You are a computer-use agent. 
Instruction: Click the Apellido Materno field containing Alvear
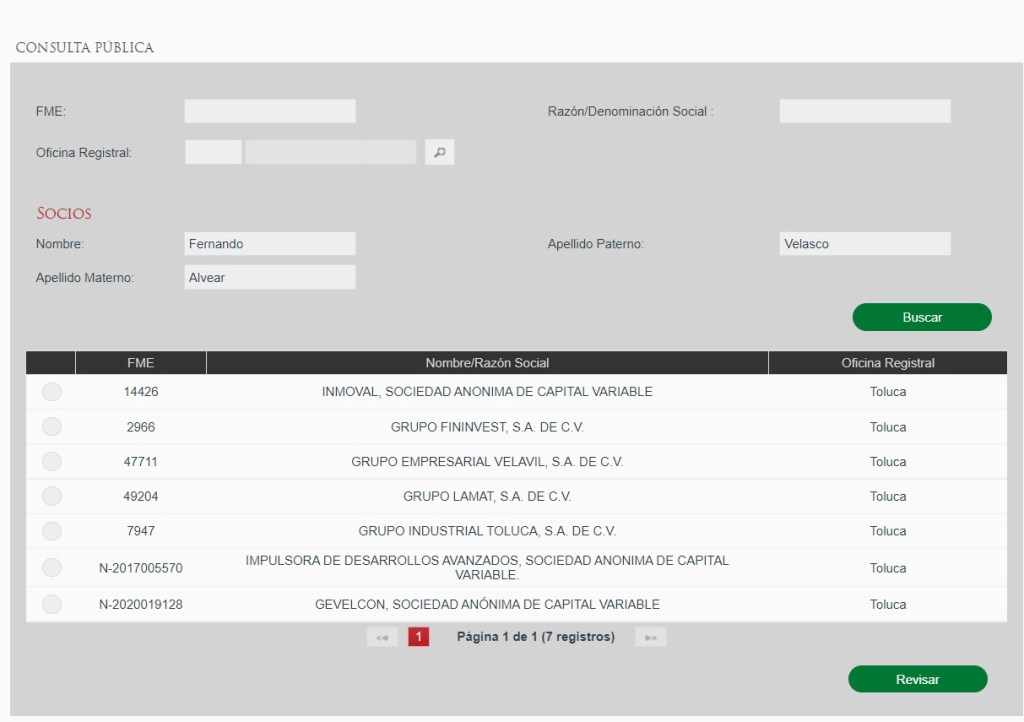270,278
